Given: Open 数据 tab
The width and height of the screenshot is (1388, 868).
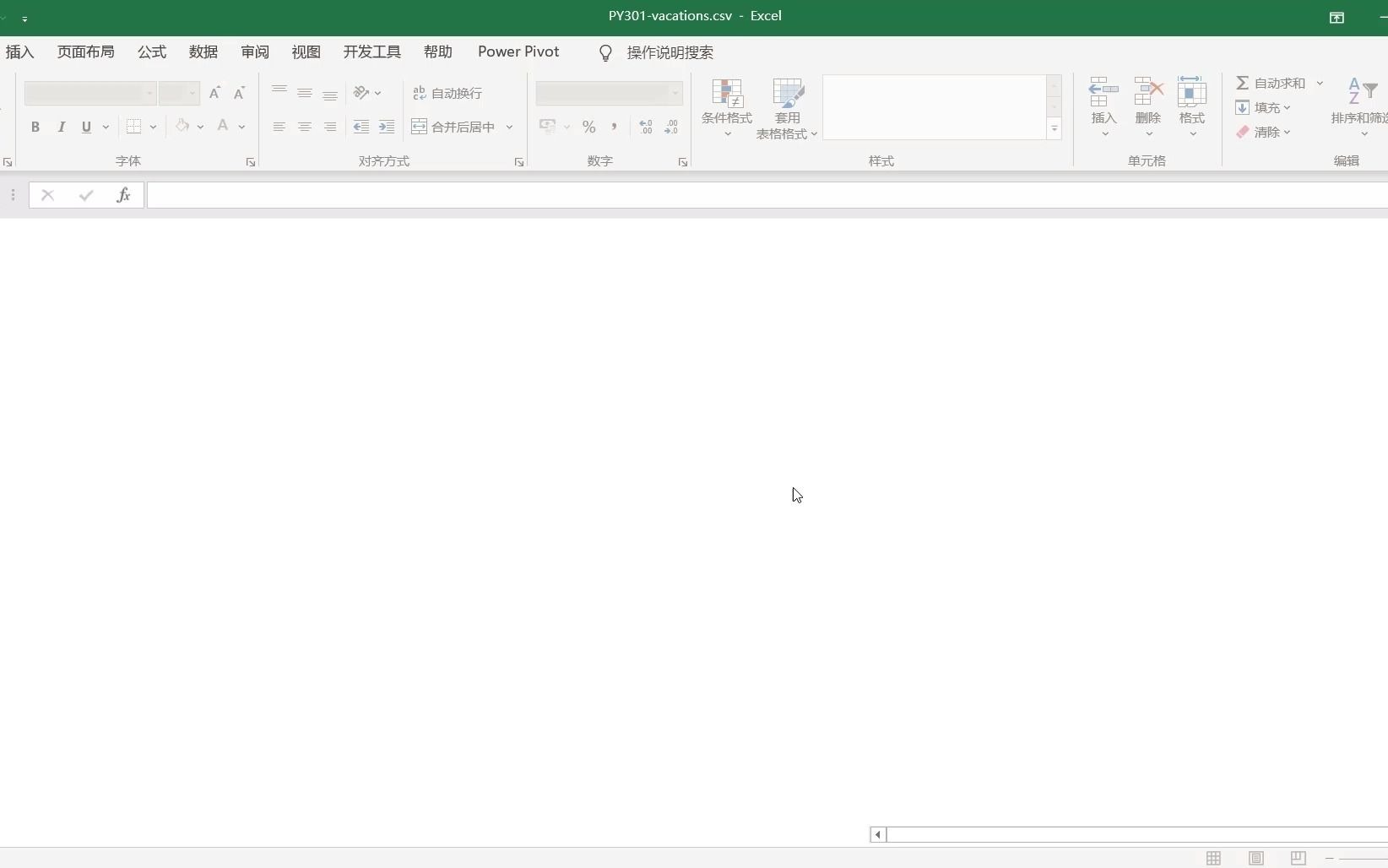Looking at the screenshot, I should [x=203, y=52].
